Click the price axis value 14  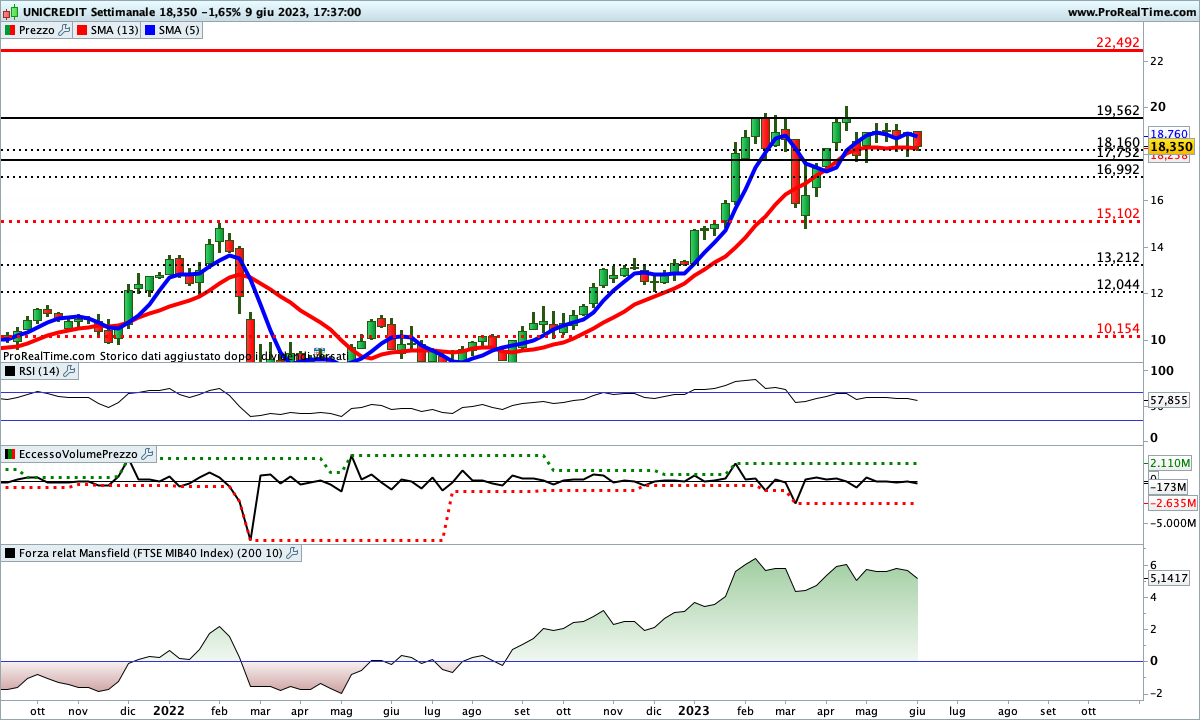[x=1157, y=247]
